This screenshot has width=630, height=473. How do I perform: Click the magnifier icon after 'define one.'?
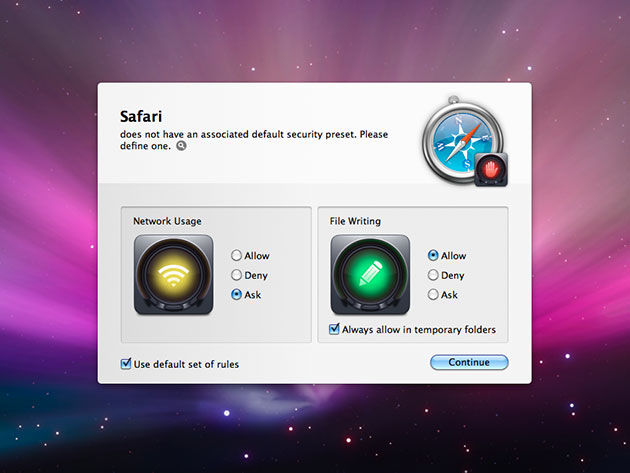[182, 146]
